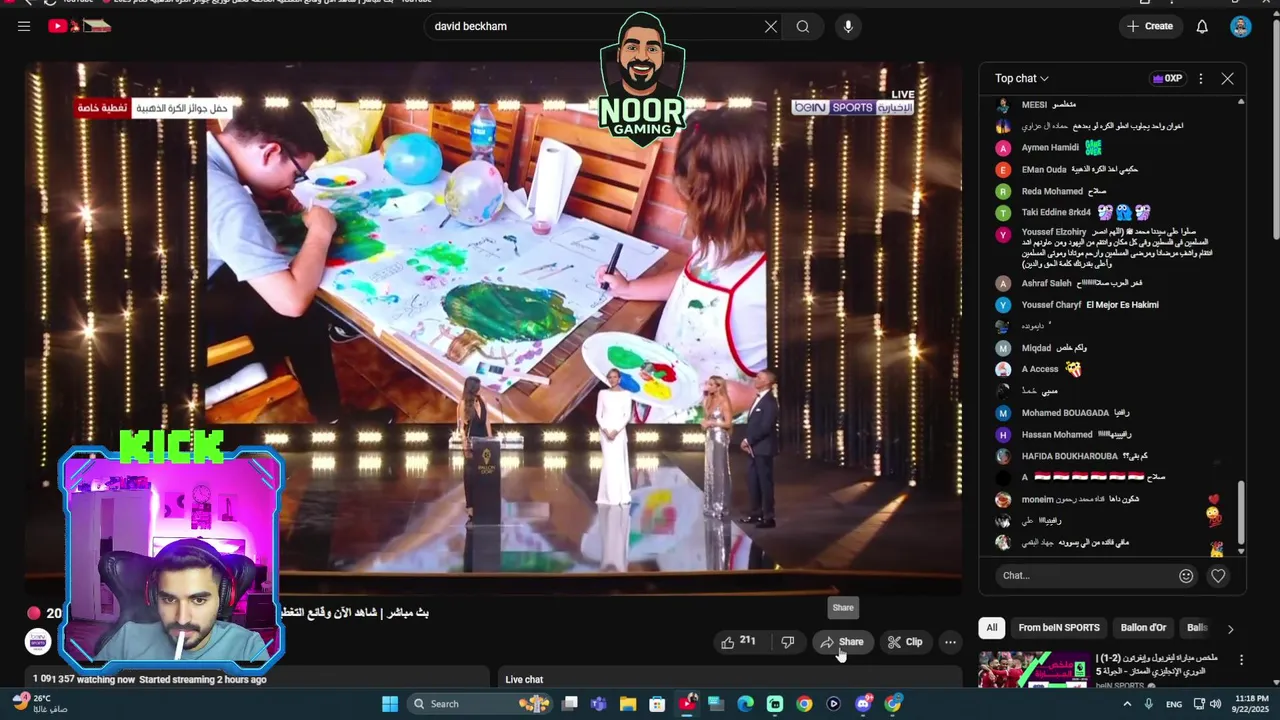Open Task View in taskbar
This screenshot has width=1280, height=720.
[x=570, y=704]
